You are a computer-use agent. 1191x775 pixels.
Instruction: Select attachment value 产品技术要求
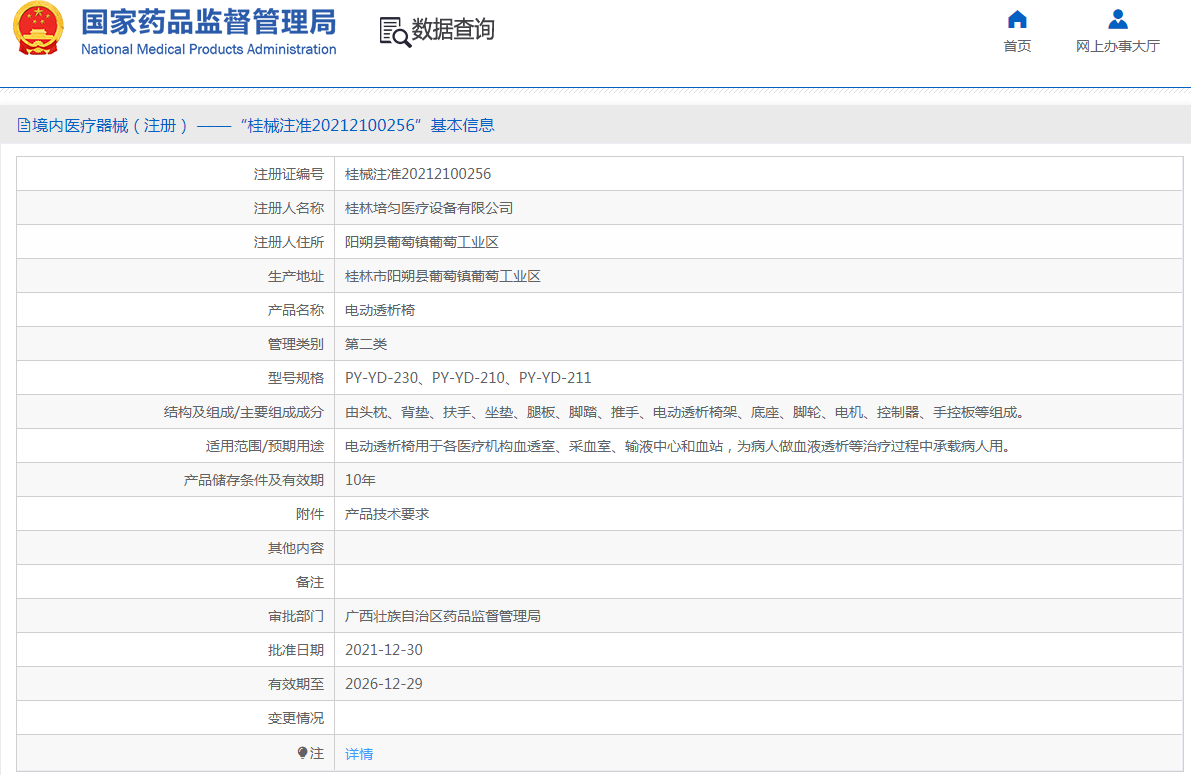click(387, 514)
